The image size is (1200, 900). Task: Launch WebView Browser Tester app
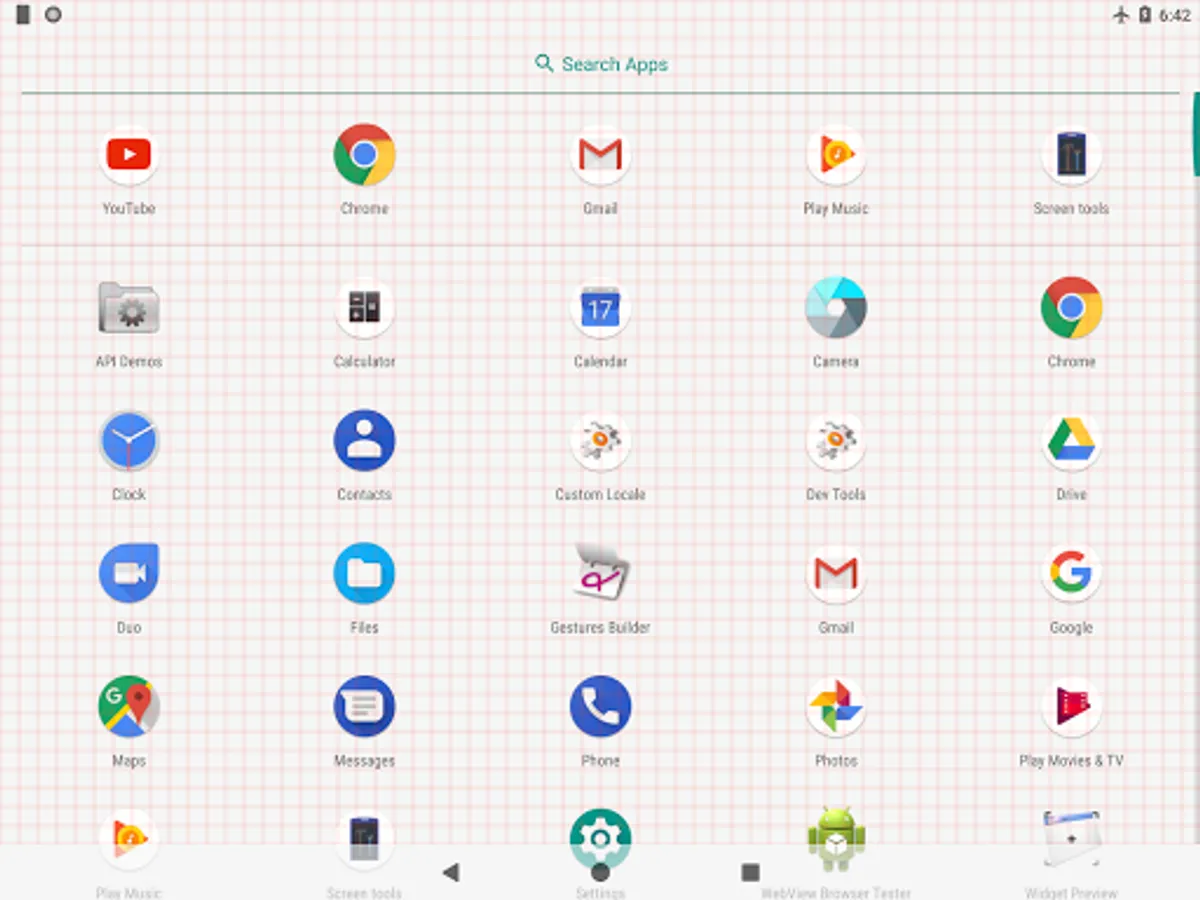[836, 840]
